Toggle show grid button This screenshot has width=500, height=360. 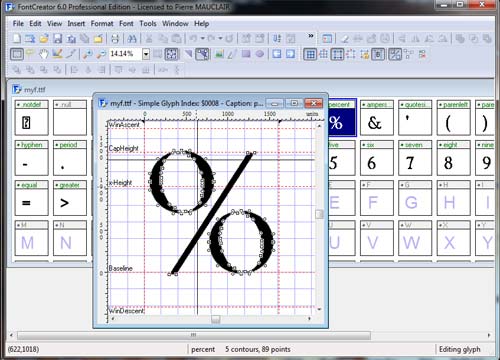pos(310,54)
